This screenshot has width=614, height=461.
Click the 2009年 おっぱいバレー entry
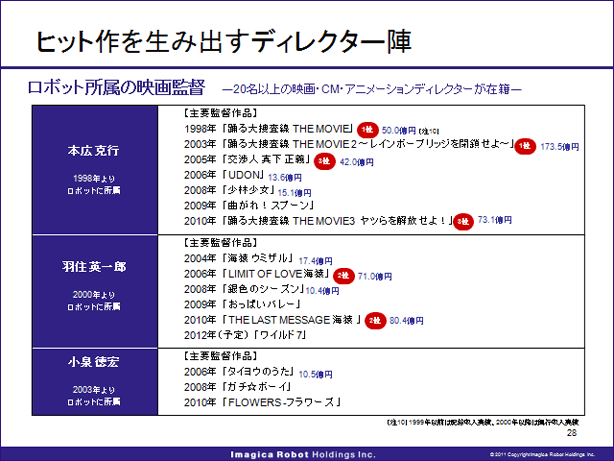[242, 304]
